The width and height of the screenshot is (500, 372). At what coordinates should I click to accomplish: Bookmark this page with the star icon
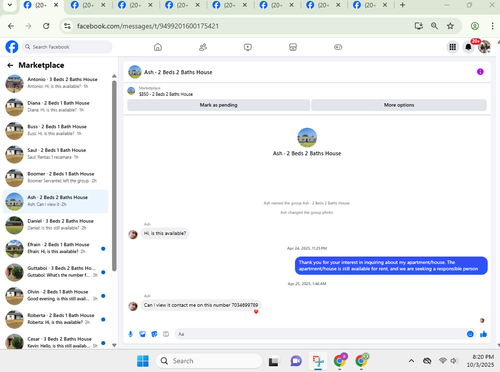point(450,26)
